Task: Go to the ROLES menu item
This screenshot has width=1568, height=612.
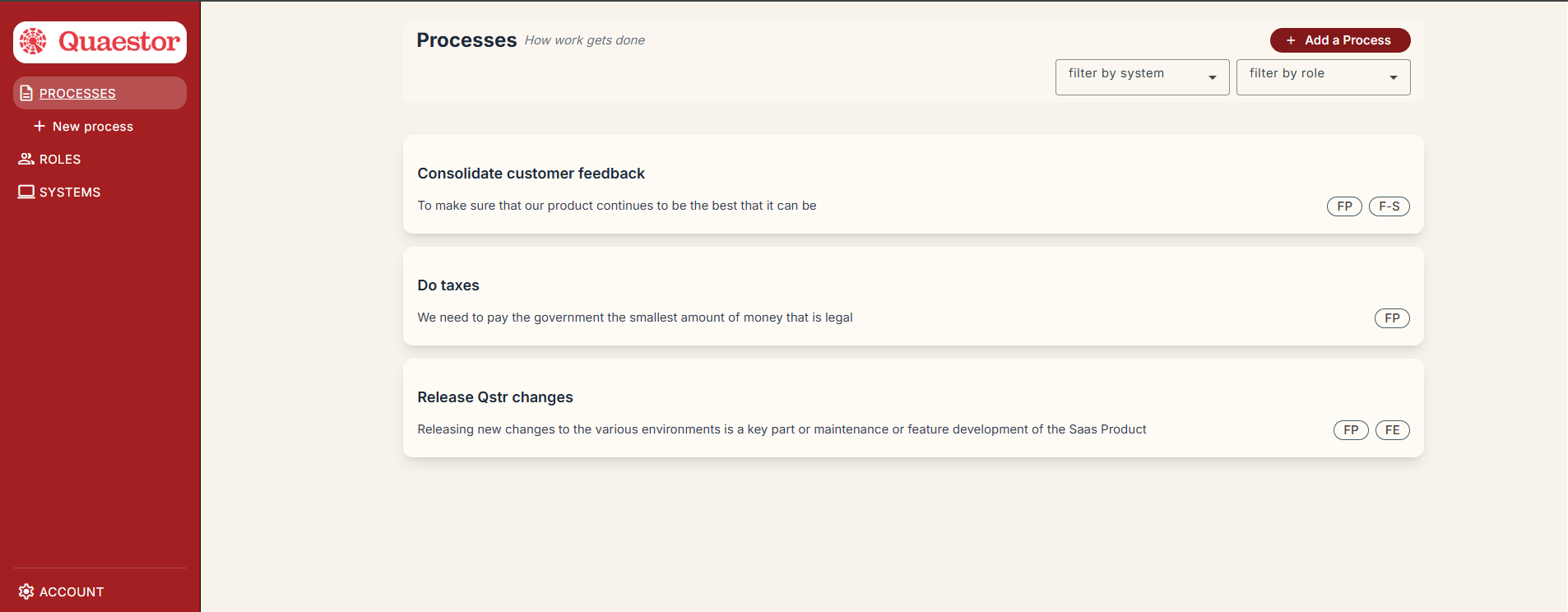Action: coord(60,159)
